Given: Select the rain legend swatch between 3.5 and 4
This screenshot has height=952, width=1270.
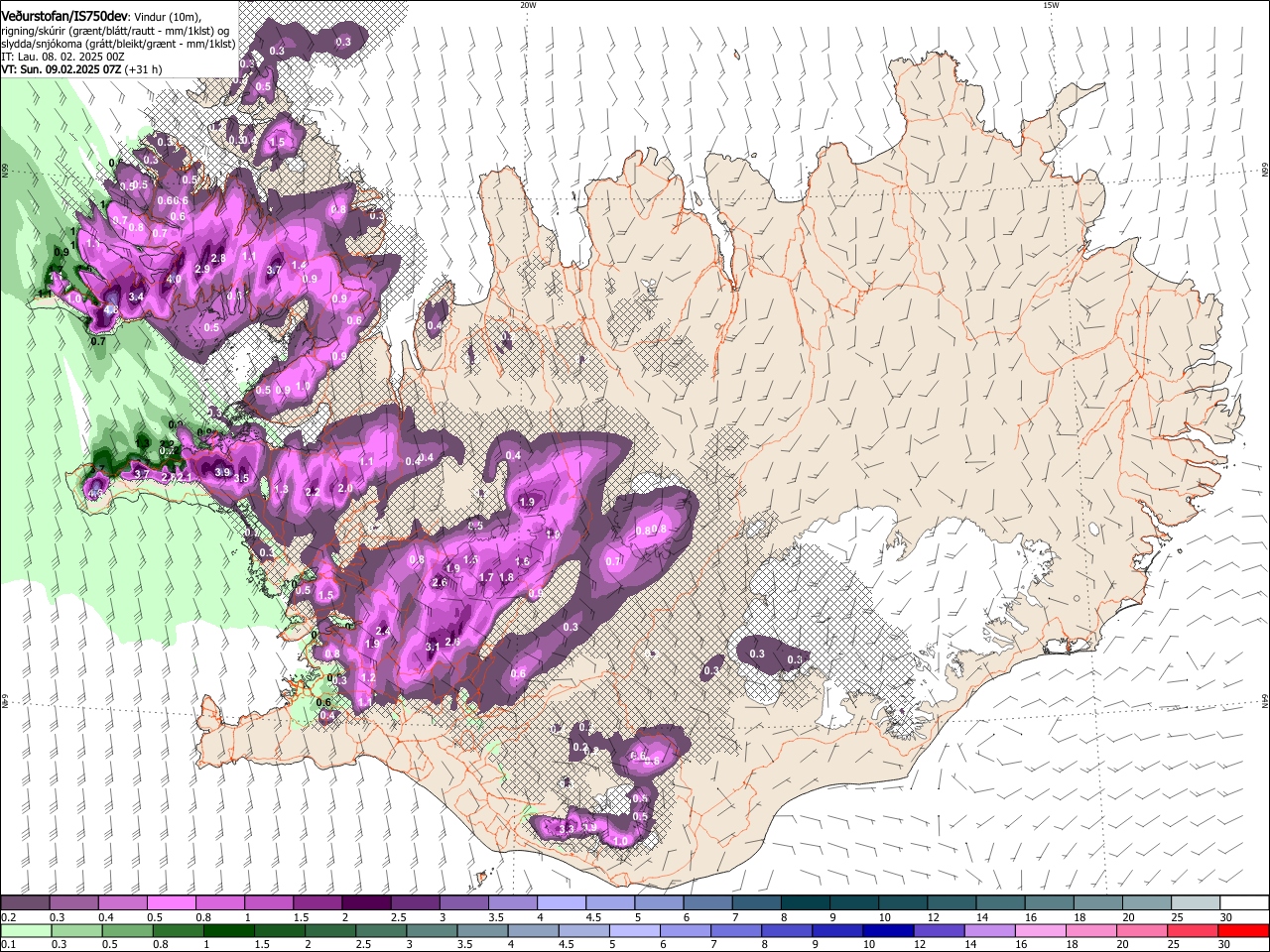Looking at the screenshot, I should click(x=481, y=930).
